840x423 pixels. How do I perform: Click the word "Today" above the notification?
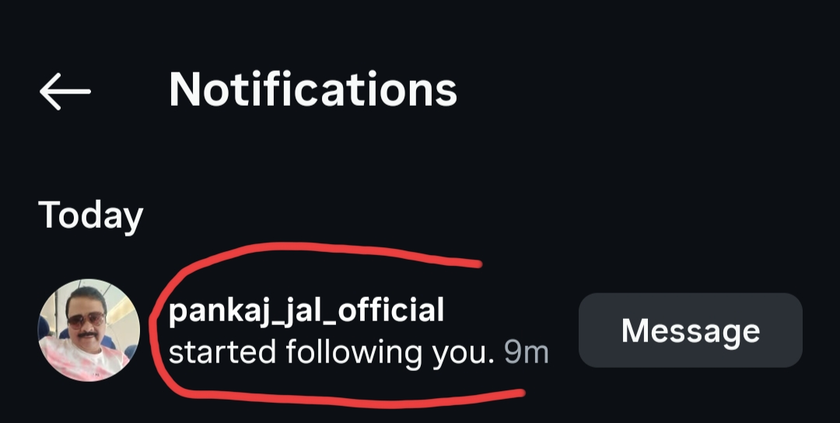pos(91,214)
